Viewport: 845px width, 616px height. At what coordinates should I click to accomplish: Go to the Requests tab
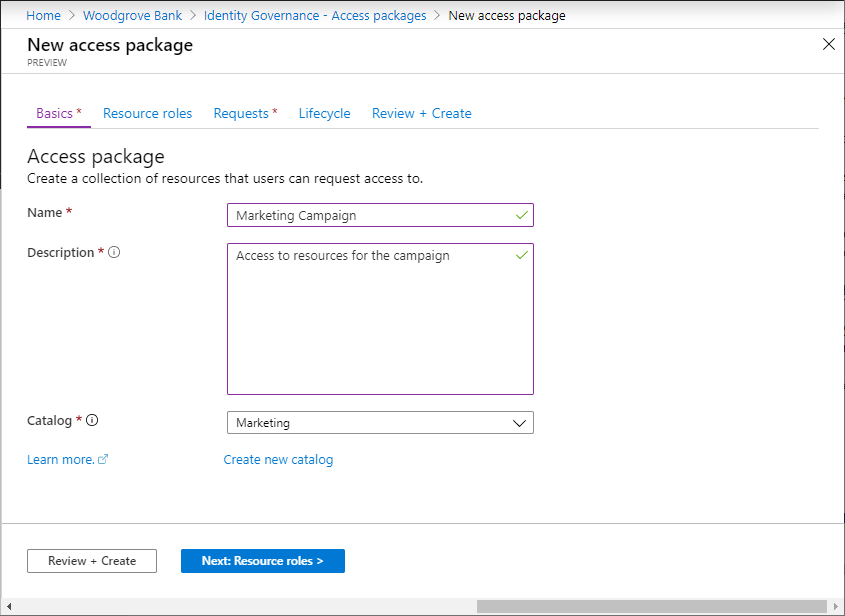point(244,114)
